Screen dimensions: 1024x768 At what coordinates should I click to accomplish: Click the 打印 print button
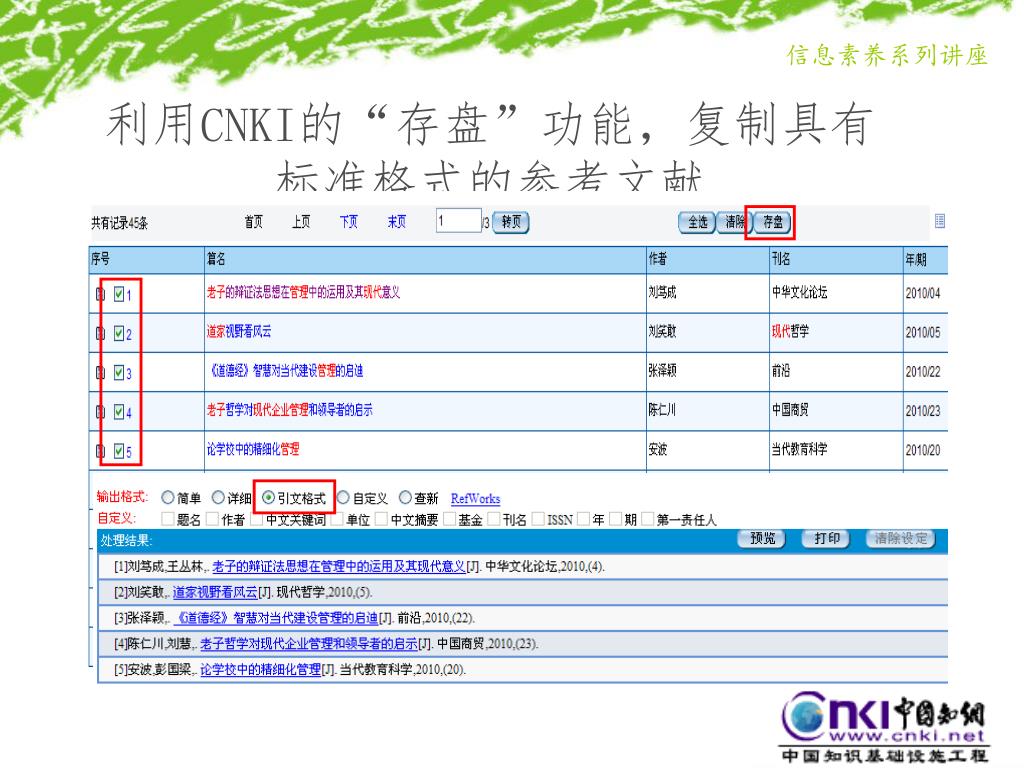825,539
